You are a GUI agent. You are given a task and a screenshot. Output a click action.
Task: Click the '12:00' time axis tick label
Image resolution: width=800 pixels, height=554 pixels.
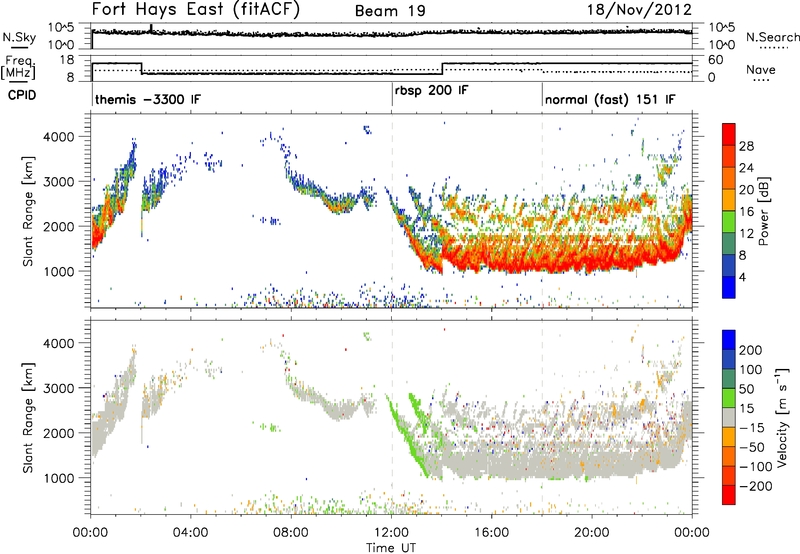391,532
